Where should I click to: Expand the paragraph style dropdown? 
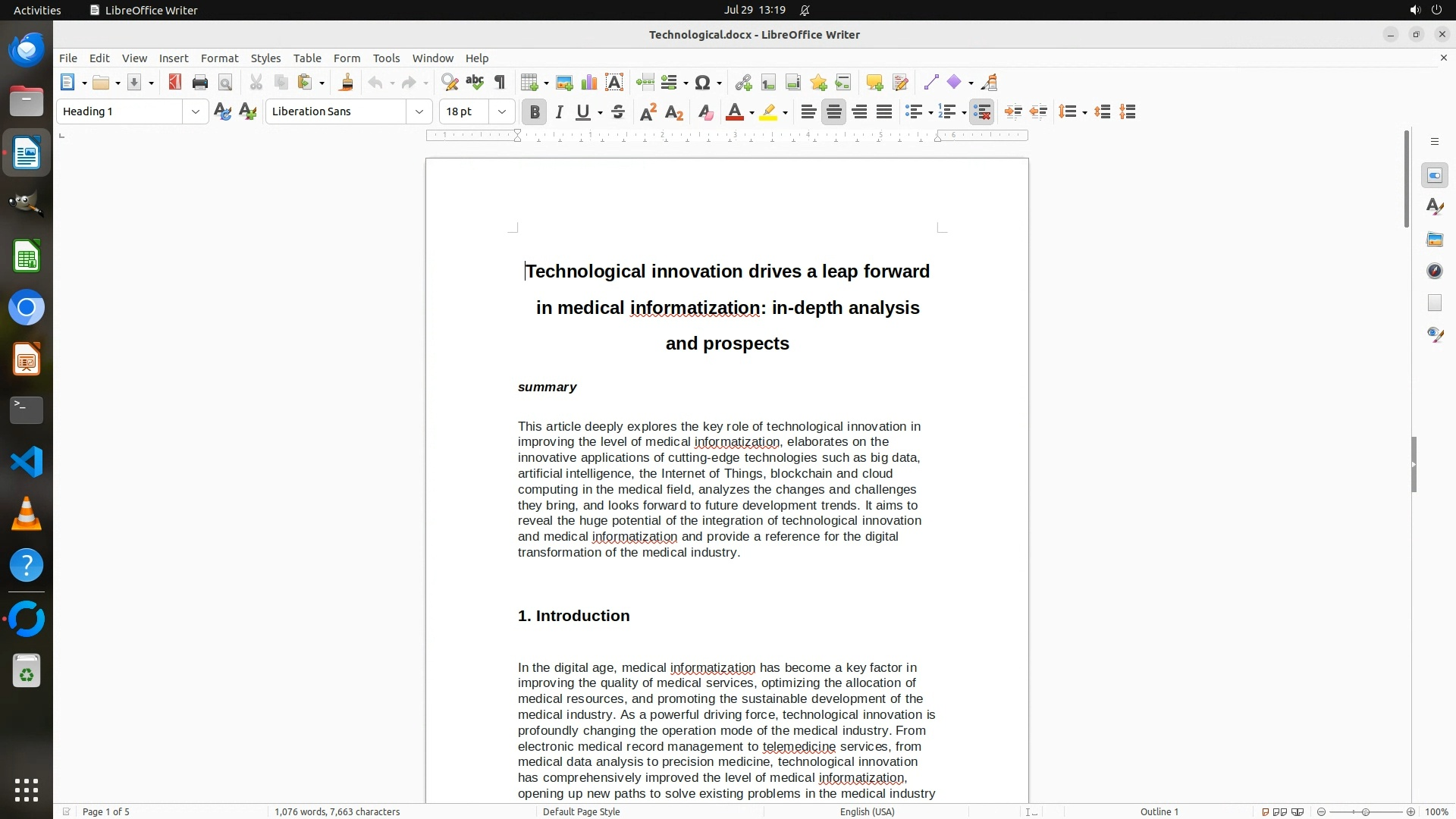coord(195,111)
